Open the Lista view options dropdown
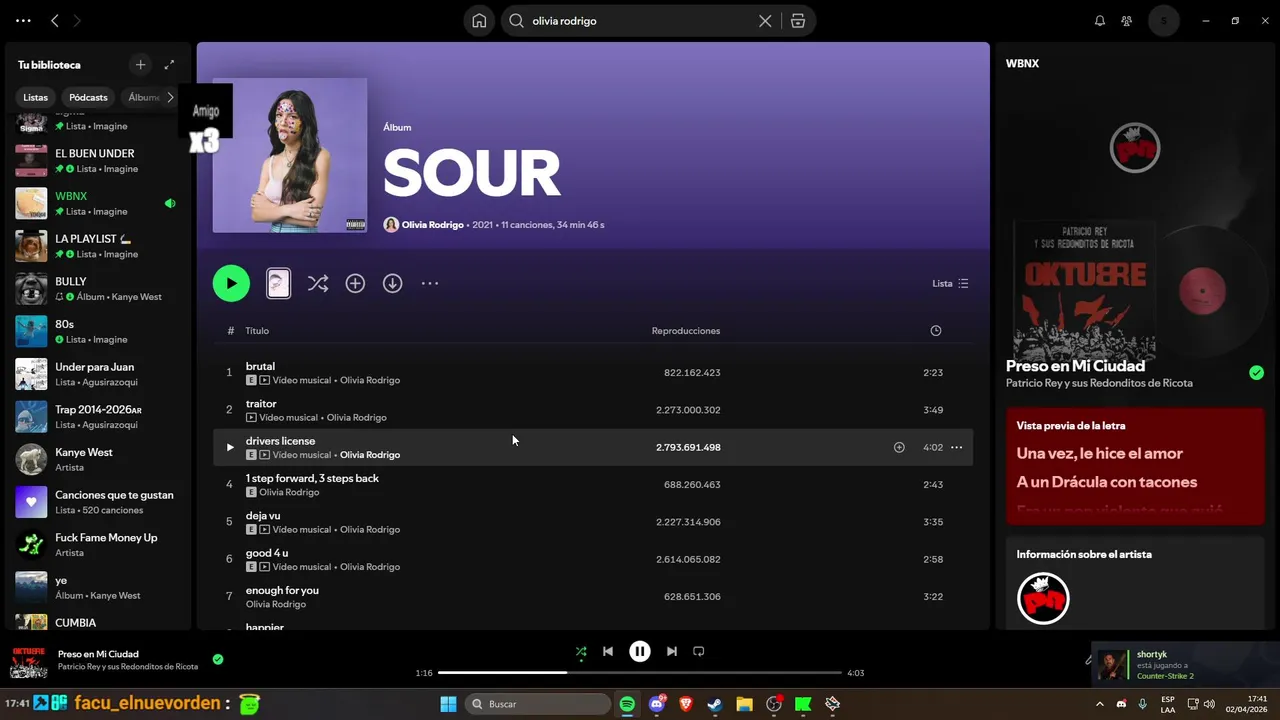This screenshot has height=720, width=1280. 950,283
